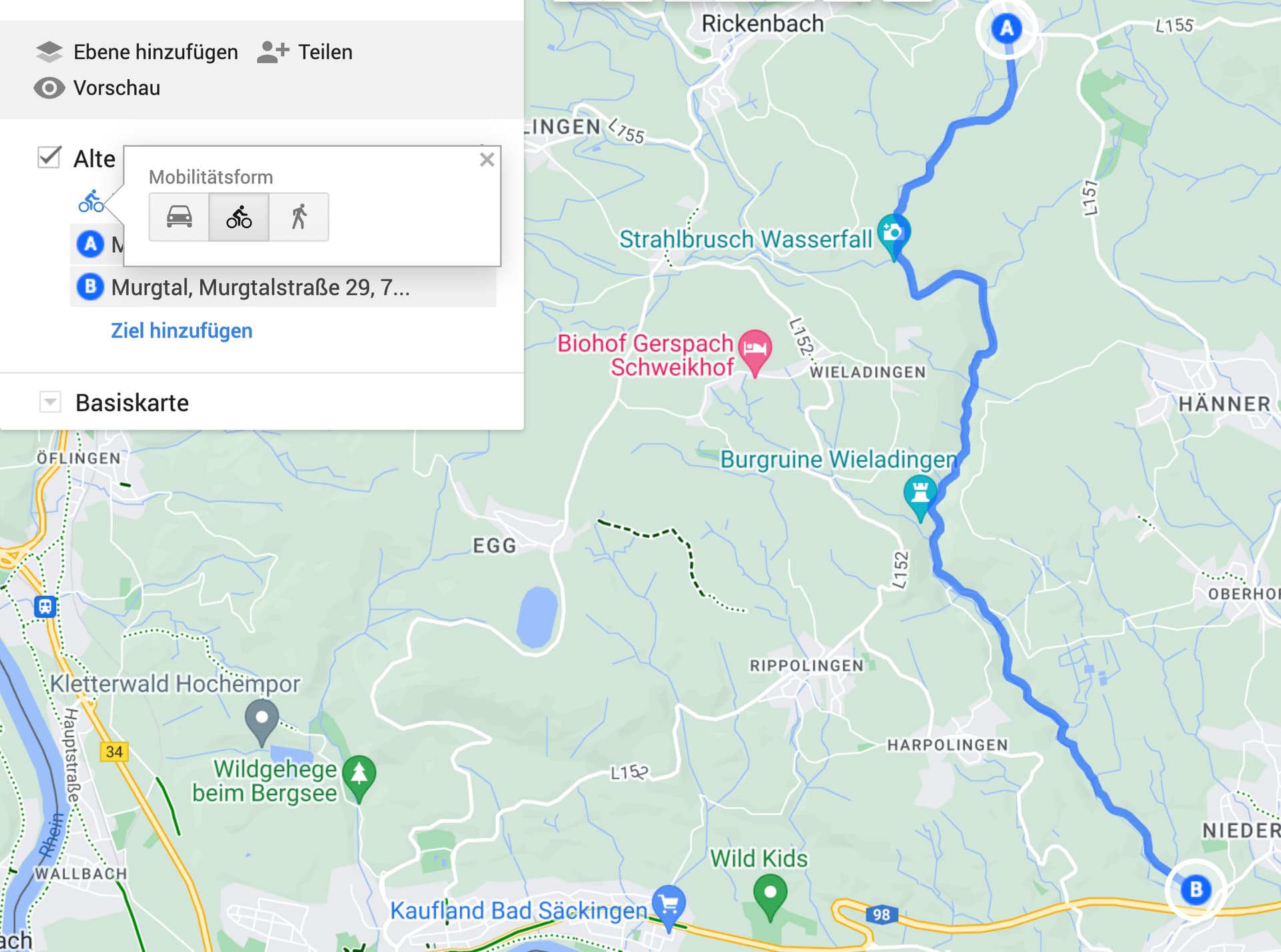
Task: Select the car driving mode icon
Action: point(179,217)
